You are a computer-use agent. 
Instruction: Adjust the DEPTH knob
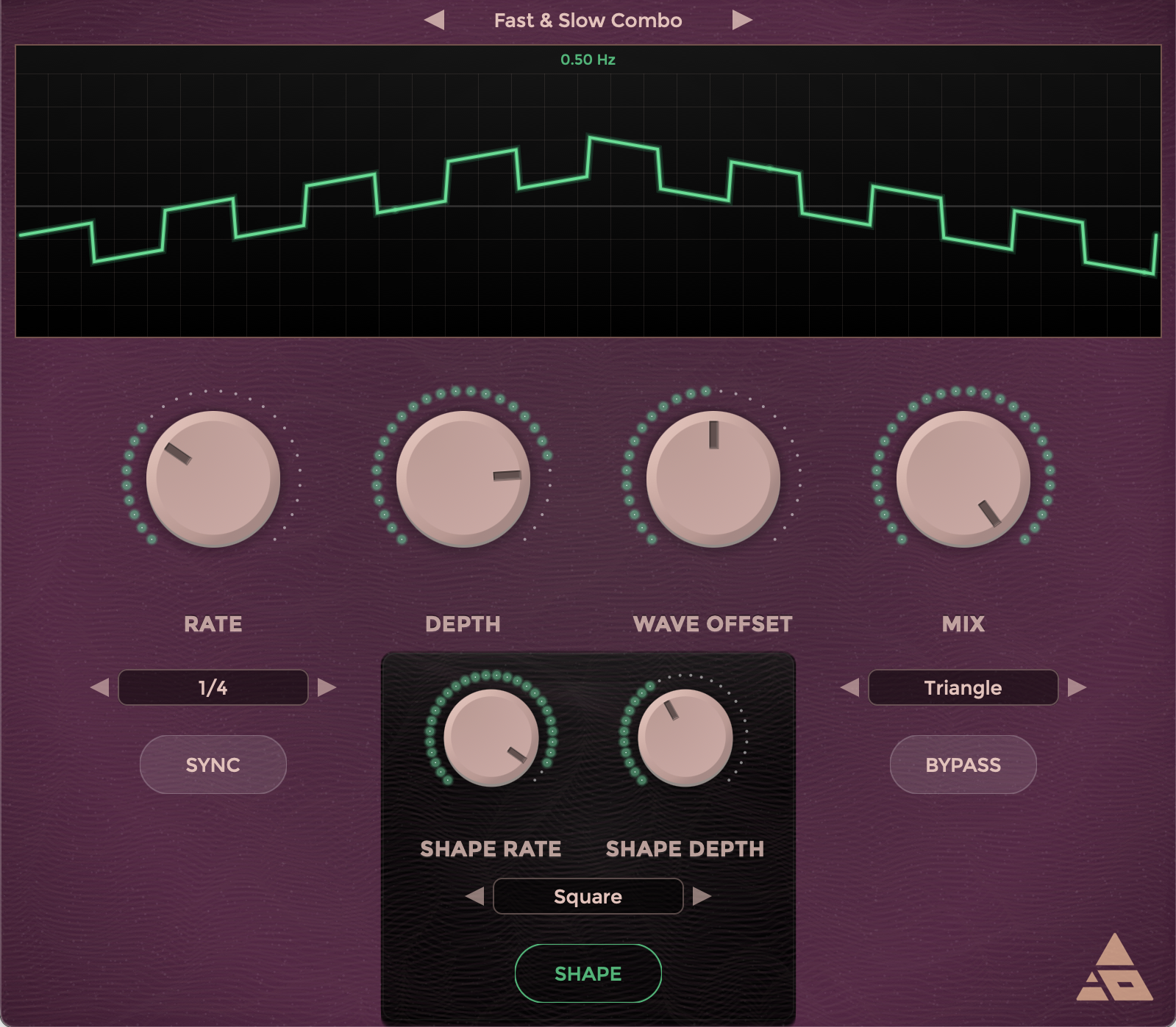pyautogui.click(x=463, y=479)
